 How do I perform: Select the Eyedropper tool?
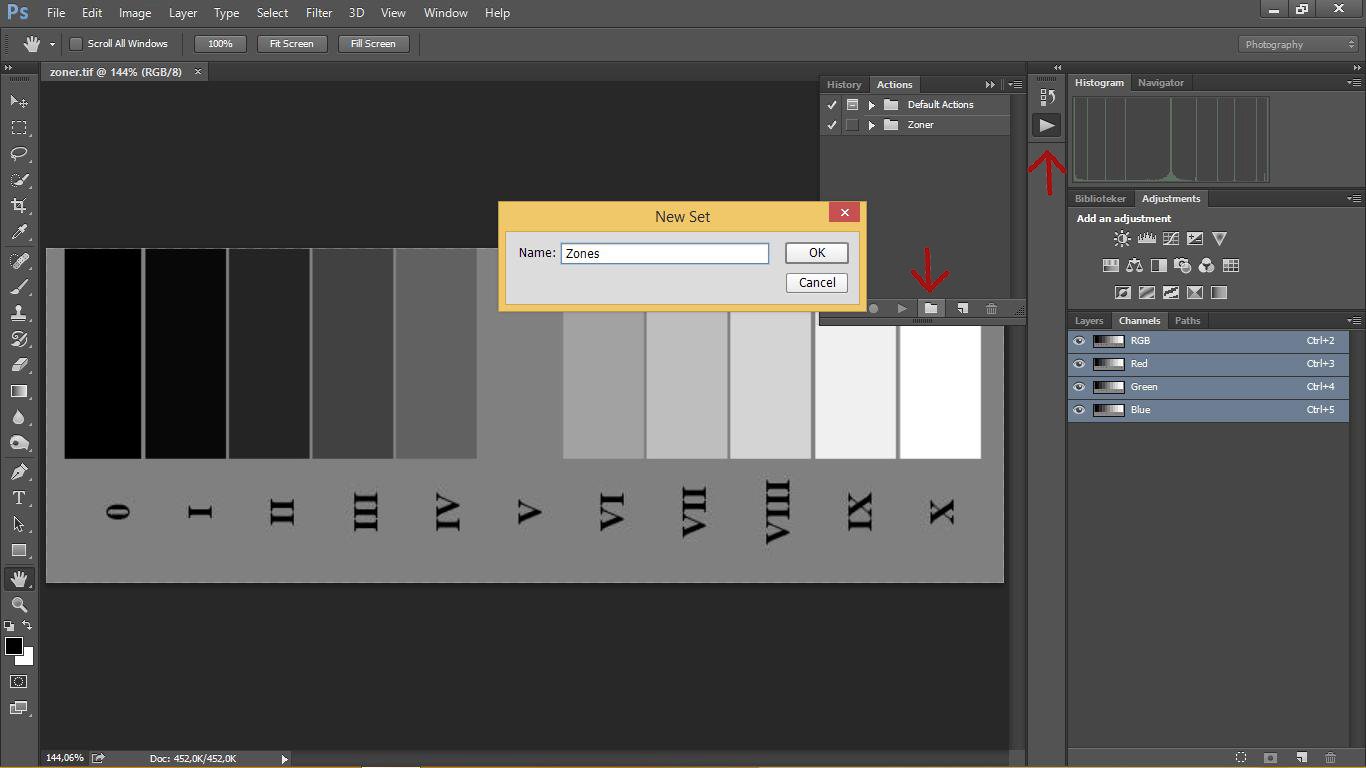[x=19, y=232]
